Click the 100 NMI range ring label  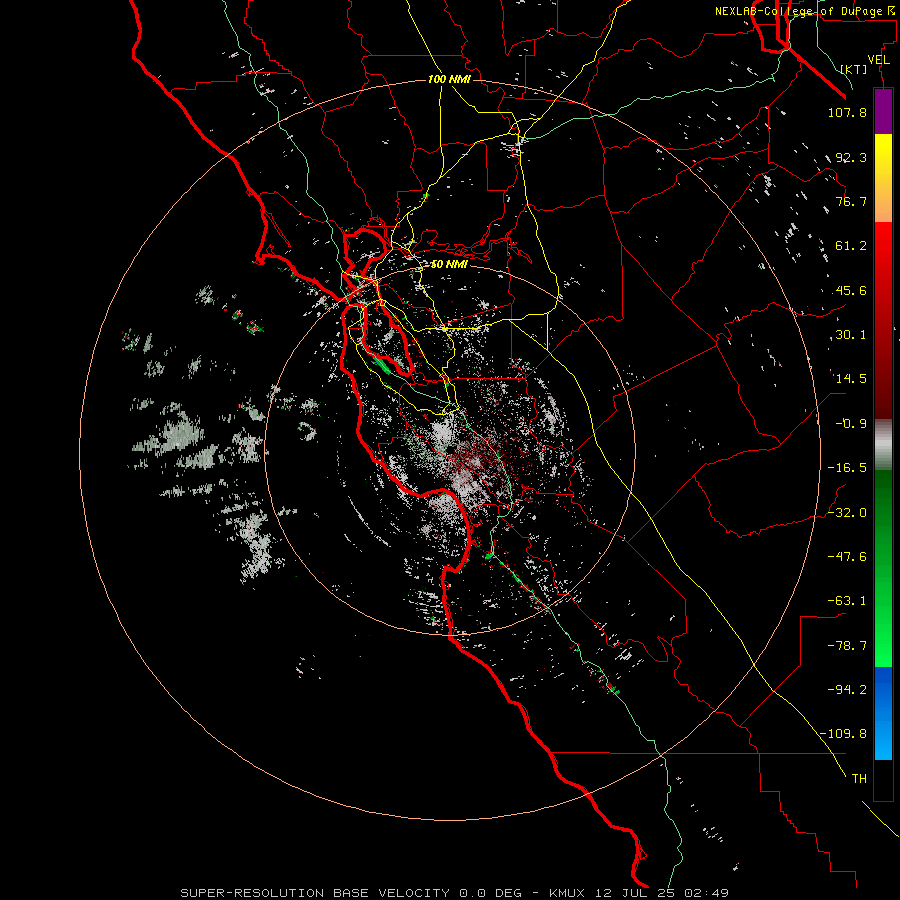coord(449,79)
